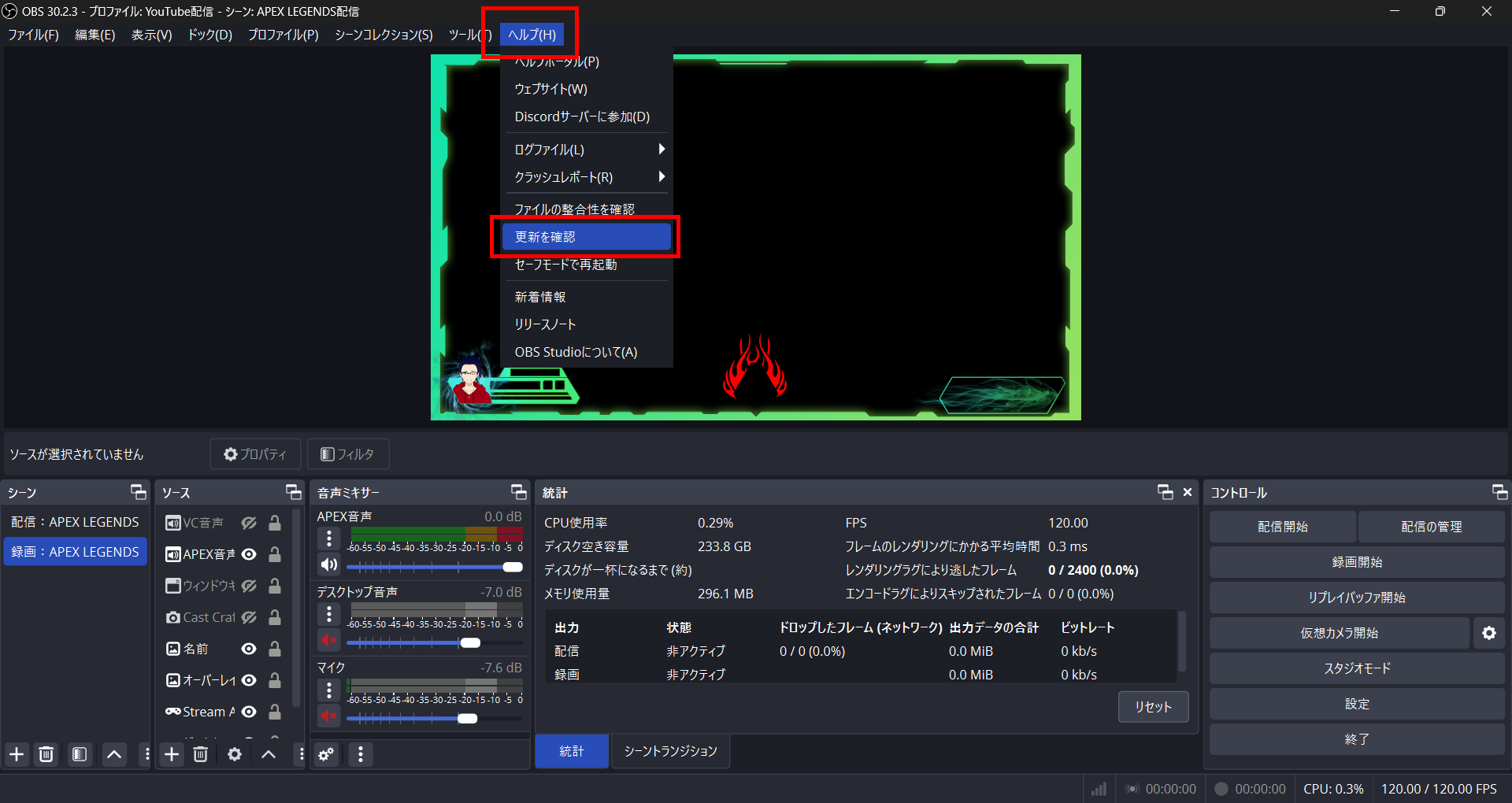Toggle lock on the 名前 source
The image size is (1512, 803).
(x=275, y=649)
